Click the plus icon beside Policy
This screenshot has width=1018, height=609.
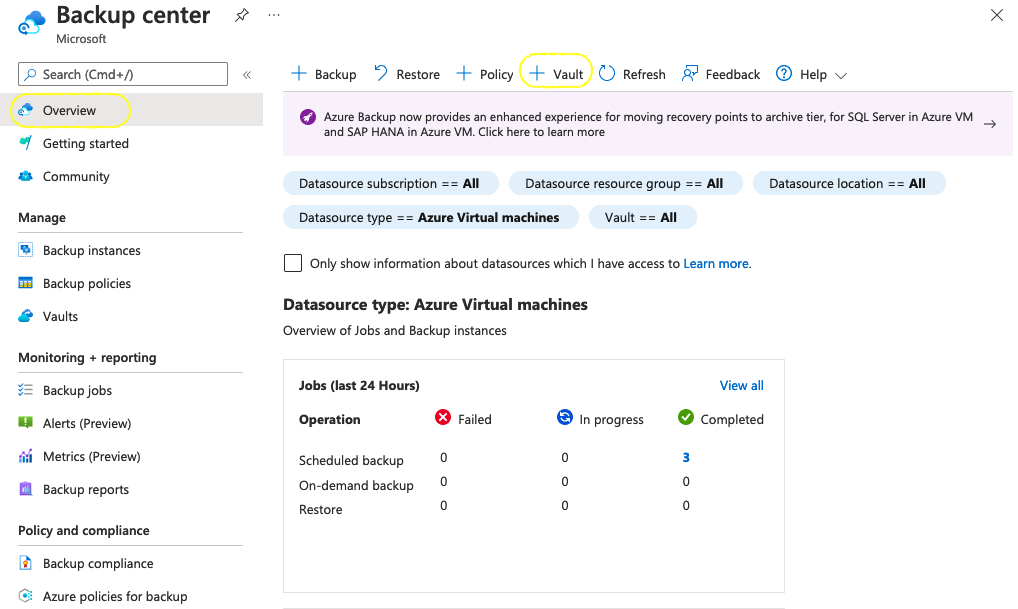(x=464, y=73)
